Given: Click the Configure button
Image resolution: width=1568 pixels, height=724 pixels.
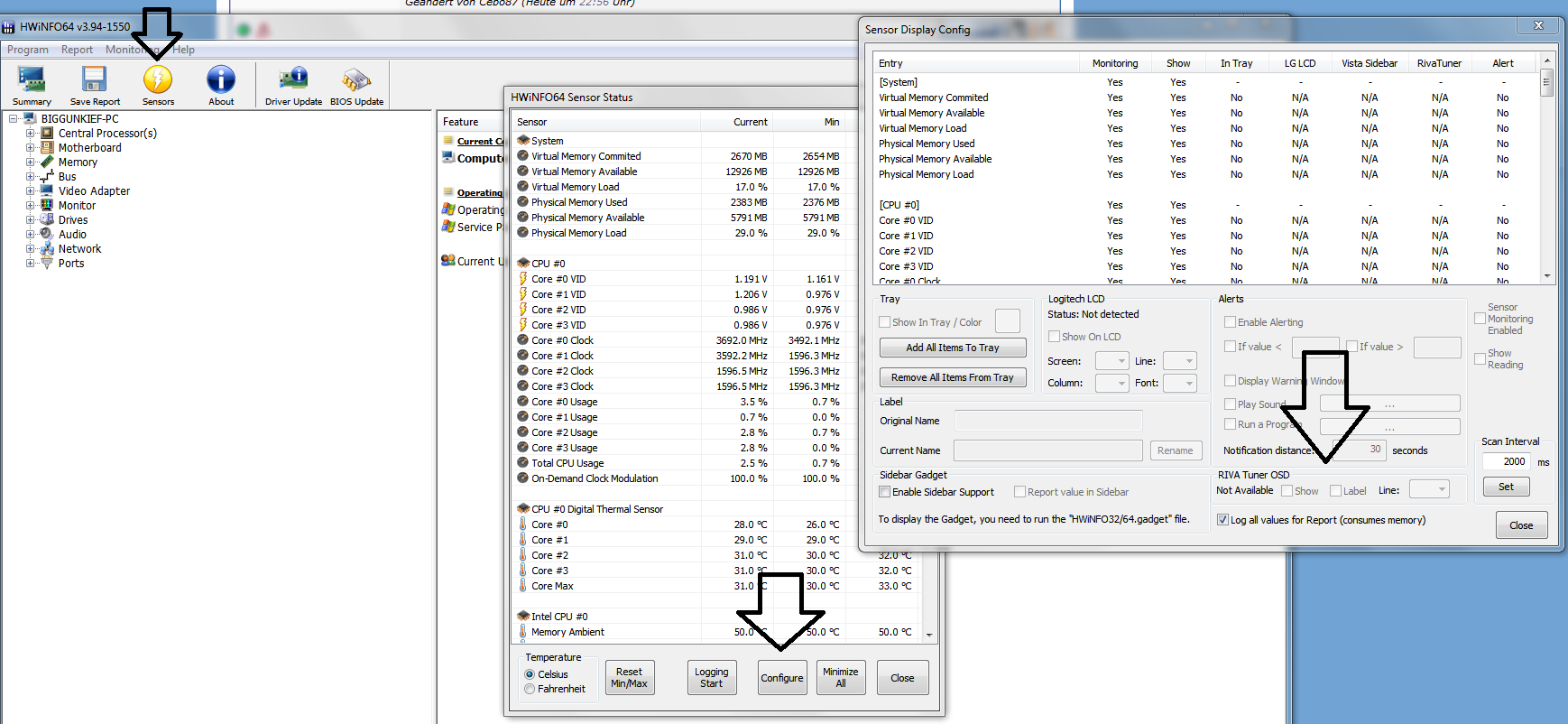Looking at the screenshot, I should [x=782, y=678].
